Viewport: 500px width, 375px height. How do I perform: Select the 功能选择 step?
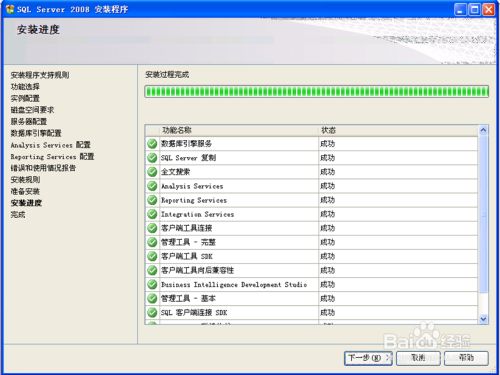[x=25, y=87]
